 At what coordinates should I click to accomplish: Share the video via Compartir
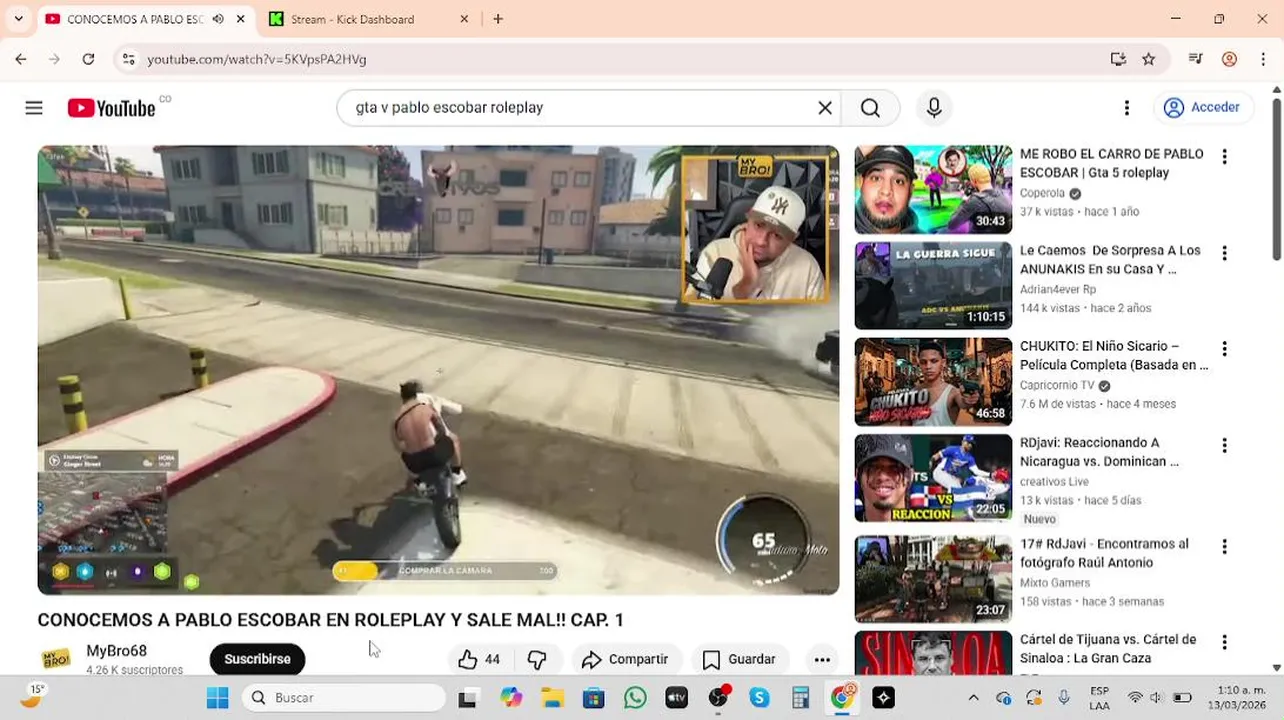pyautogui.click(x=625, y=659)
